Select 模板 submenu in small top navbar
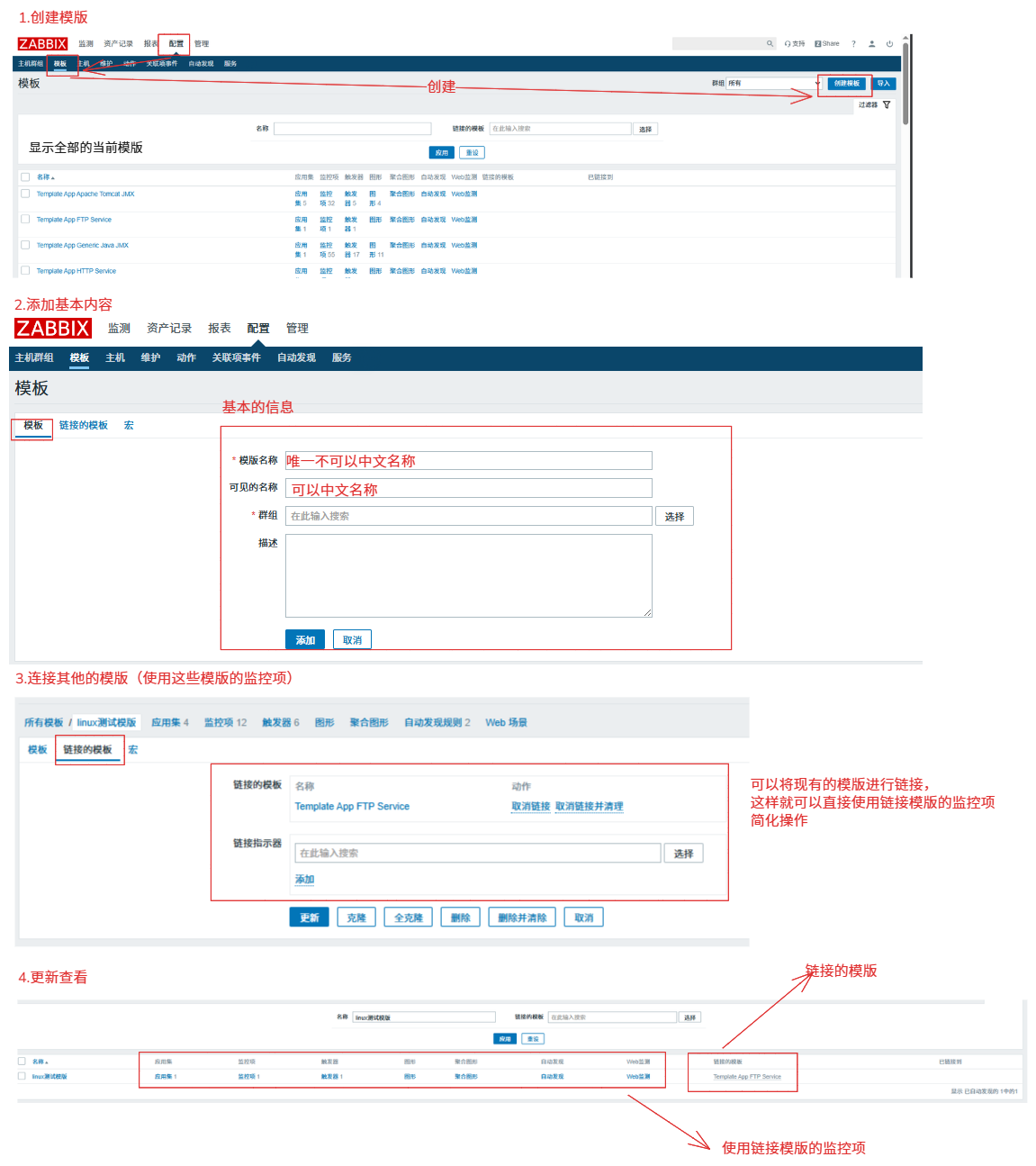1036x1166 pixels. click(x=60, y=64)
